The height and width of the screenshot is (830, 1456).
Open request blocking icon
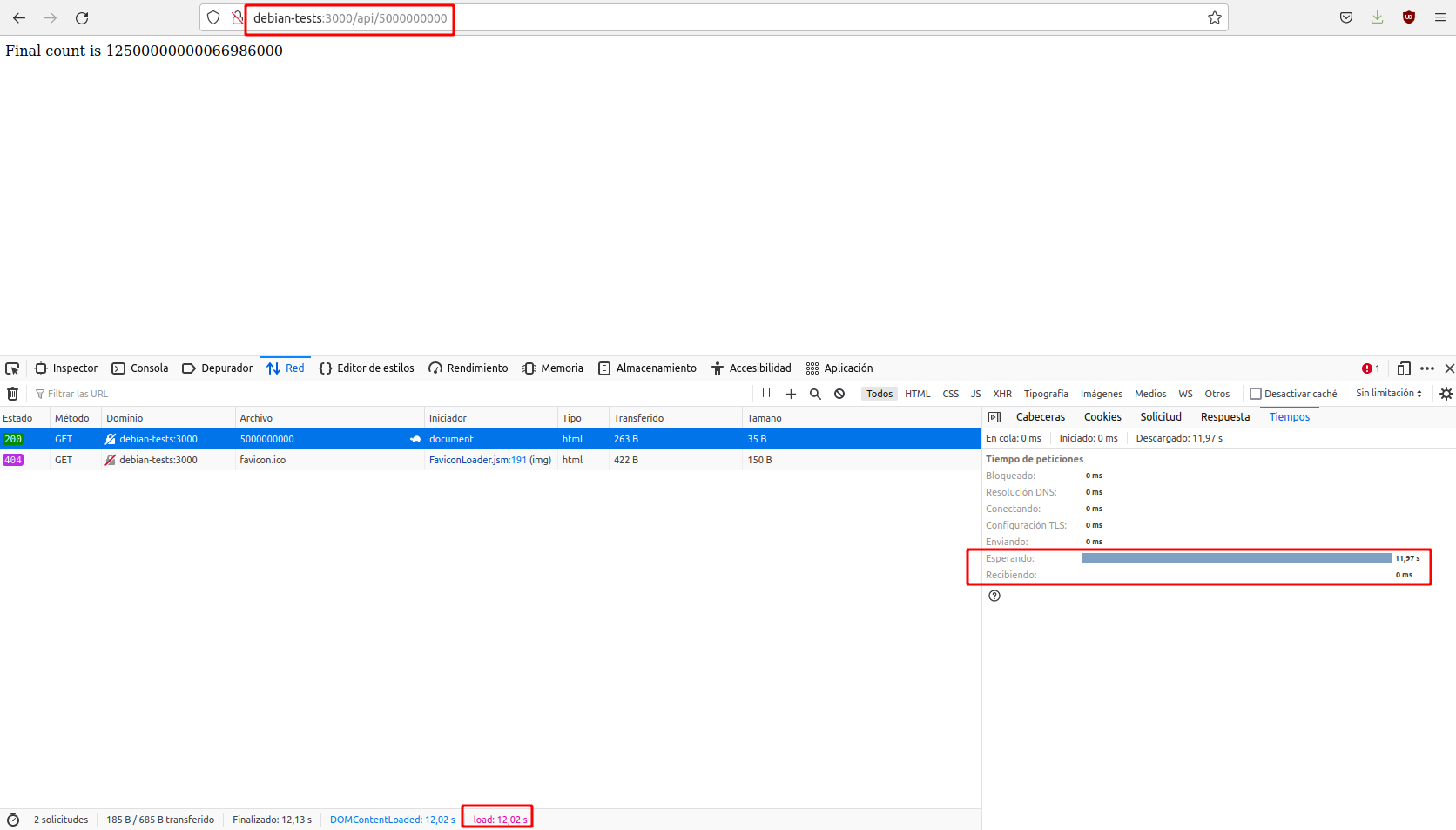[839, 394]
